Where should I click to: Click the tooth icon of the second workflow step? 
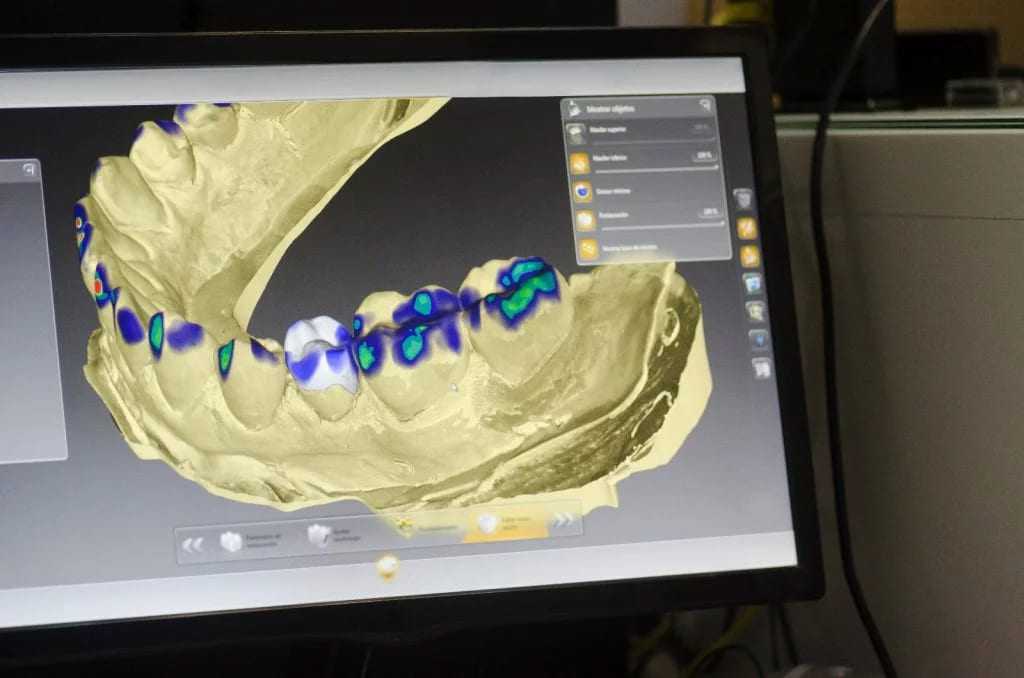(318, 536)
